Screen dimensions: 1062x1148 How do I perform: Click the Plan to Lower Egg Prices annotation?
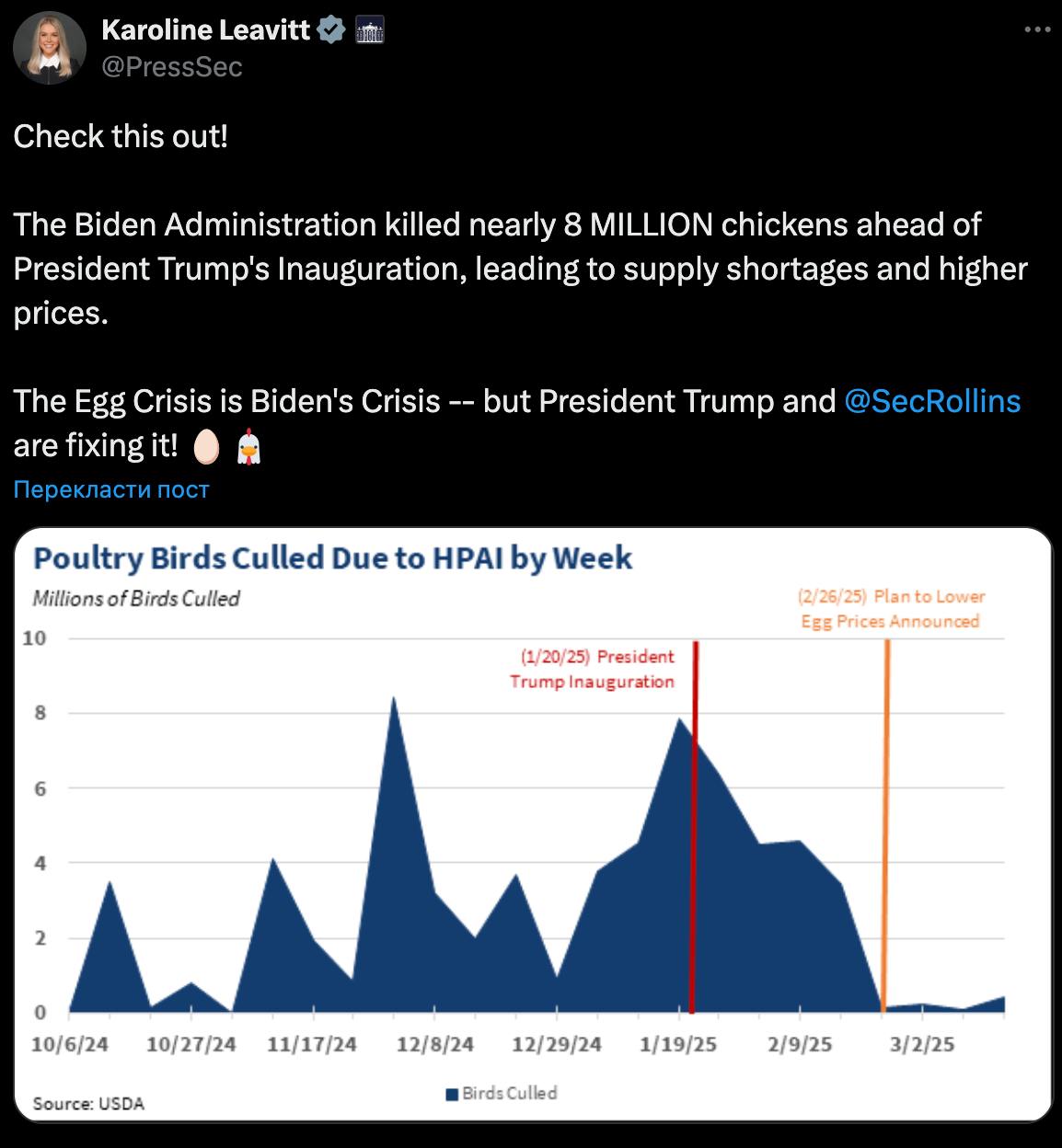point(890,609)
